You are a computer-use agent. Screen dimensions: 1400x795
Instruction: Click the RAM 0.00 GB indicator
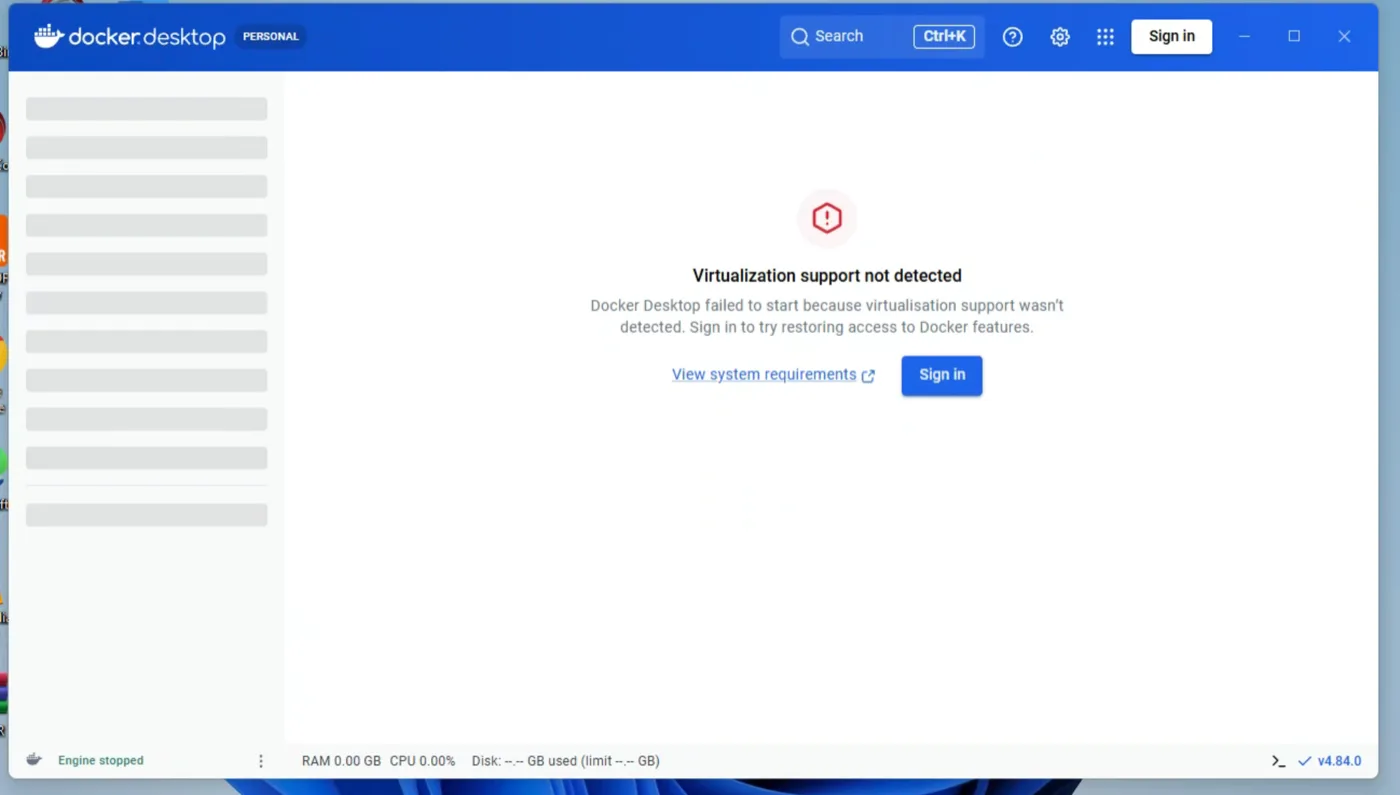pos(341,761)
